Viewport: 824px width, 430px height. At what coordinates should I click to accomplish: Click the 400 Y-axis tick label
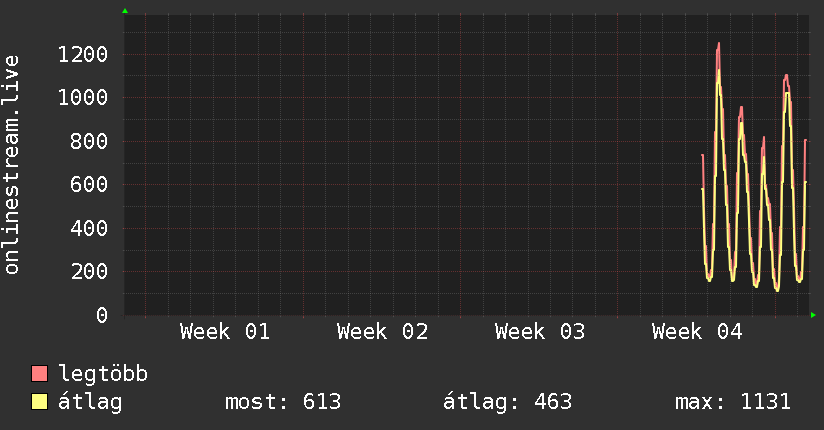pos(90,228)
